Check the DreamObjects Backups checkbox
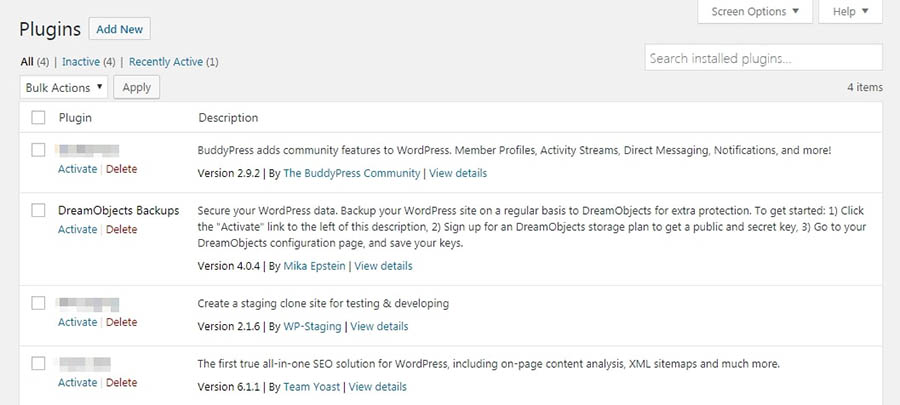The height and width of the screenshot is (405, 900). 38,211
